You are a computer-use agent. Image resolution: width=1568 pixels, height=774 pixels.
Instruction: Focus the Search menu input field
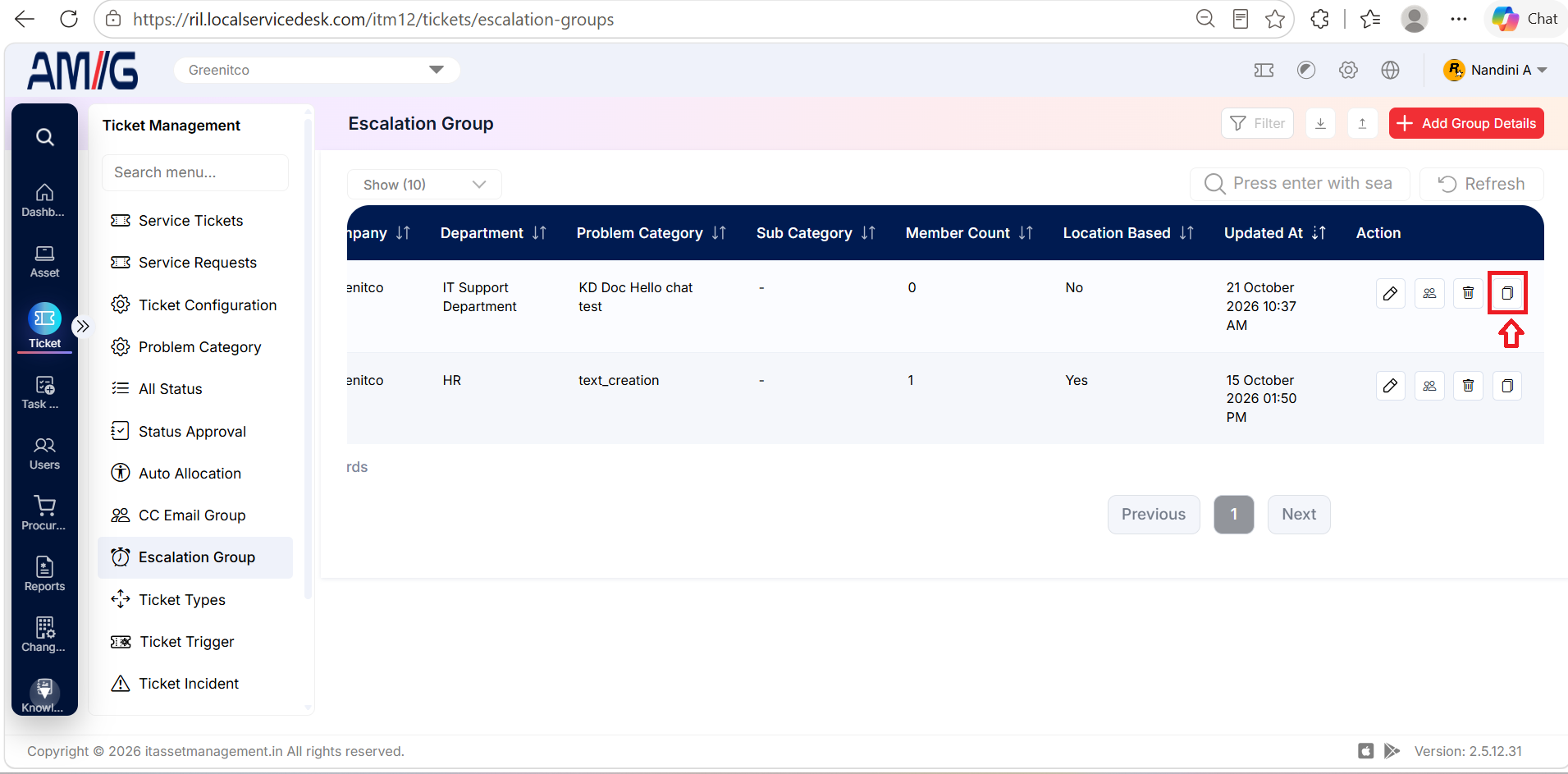pos(195,172)
